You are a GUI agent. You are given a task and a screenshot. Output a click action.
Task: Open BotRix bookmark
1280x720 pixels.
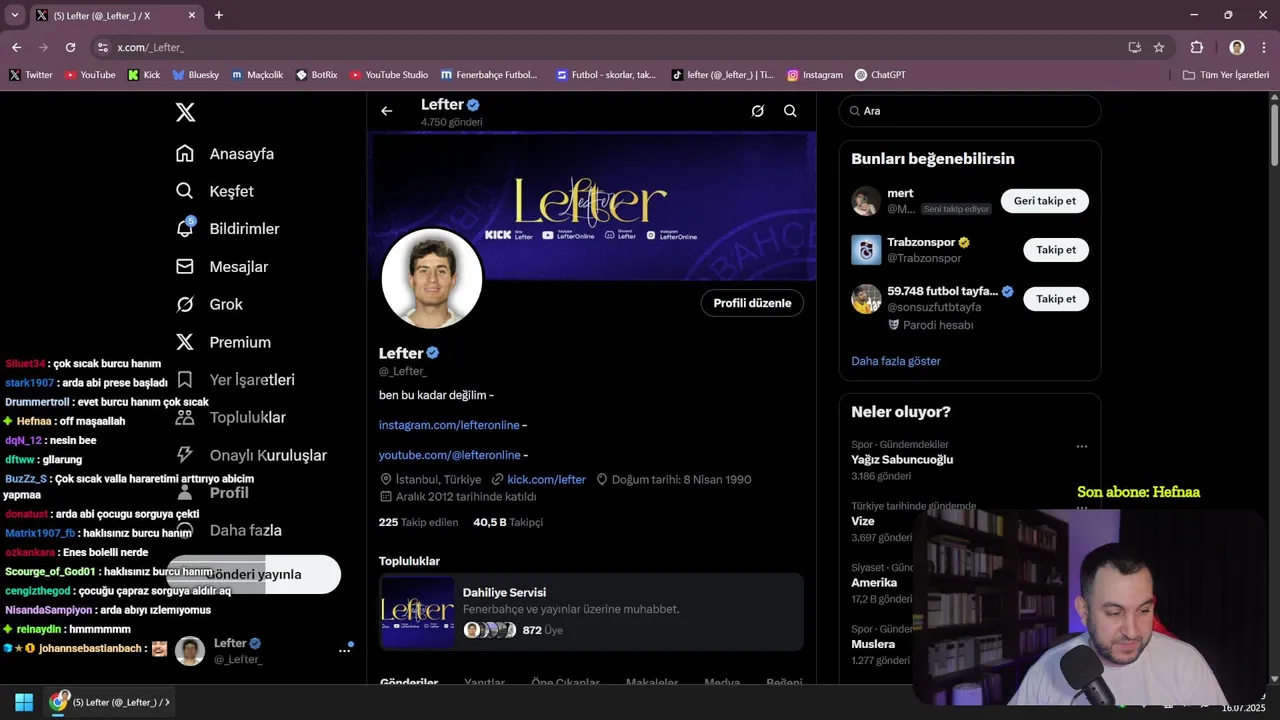click(316, 75)
